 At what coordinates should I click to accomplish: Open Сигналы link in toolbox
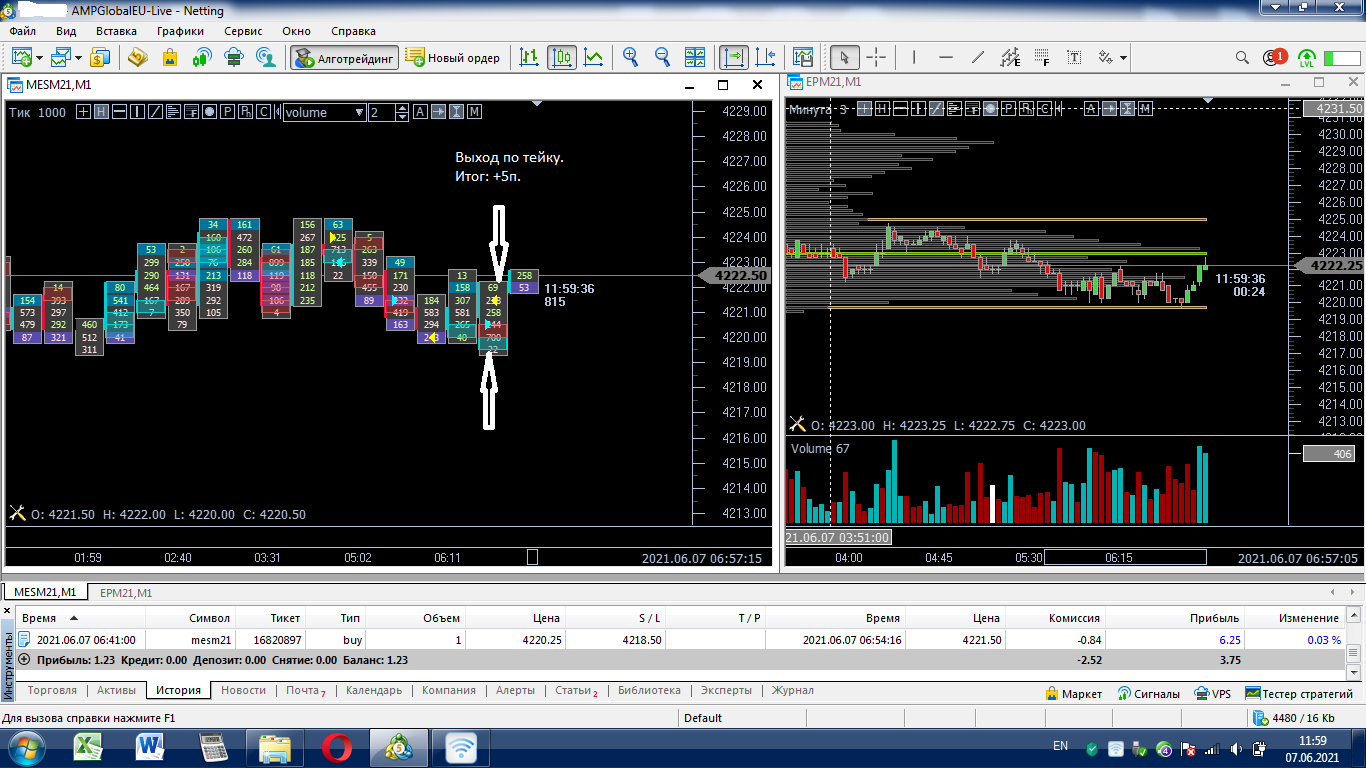pos(1148,693)
